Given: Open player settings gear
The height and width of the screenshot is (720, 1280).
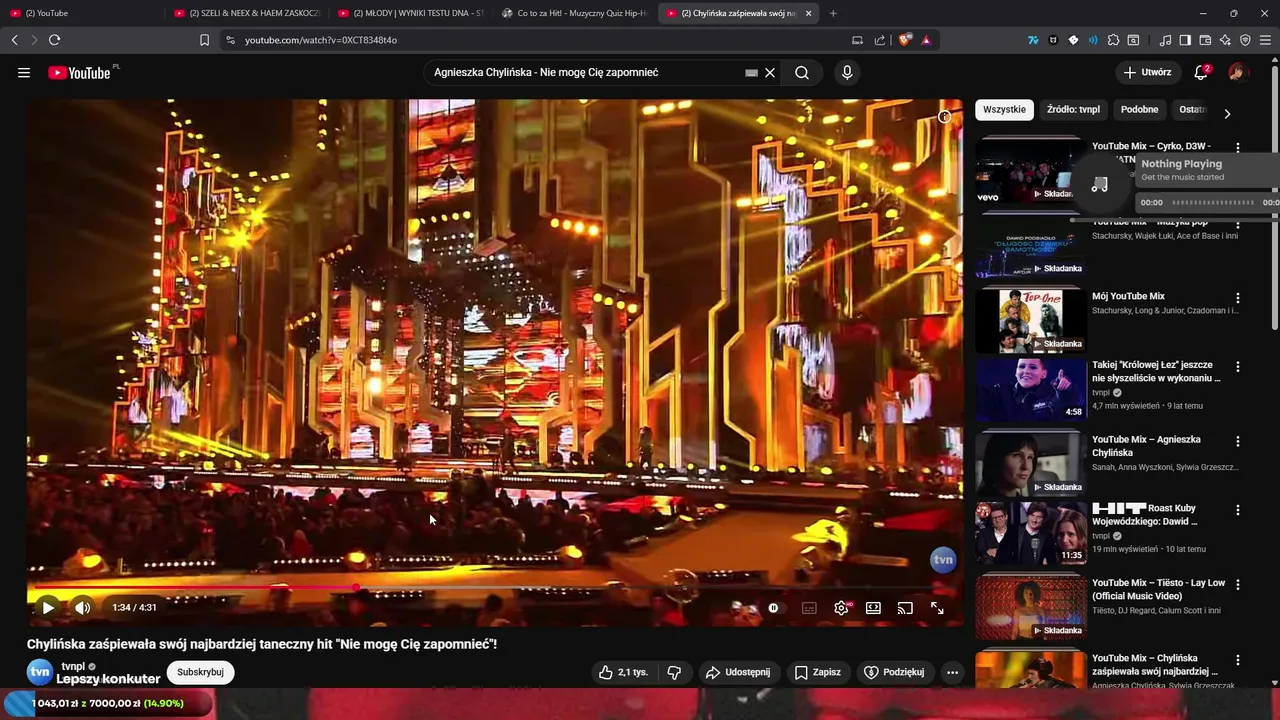Looking at the screenshot, I should click(x=842, y=607).
